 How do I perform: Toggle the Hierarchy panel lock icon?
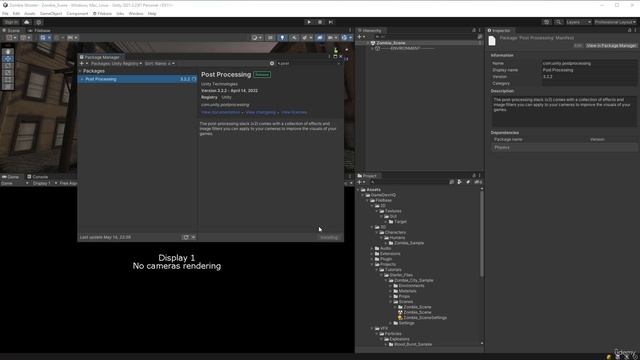click(x=474, y=31)
